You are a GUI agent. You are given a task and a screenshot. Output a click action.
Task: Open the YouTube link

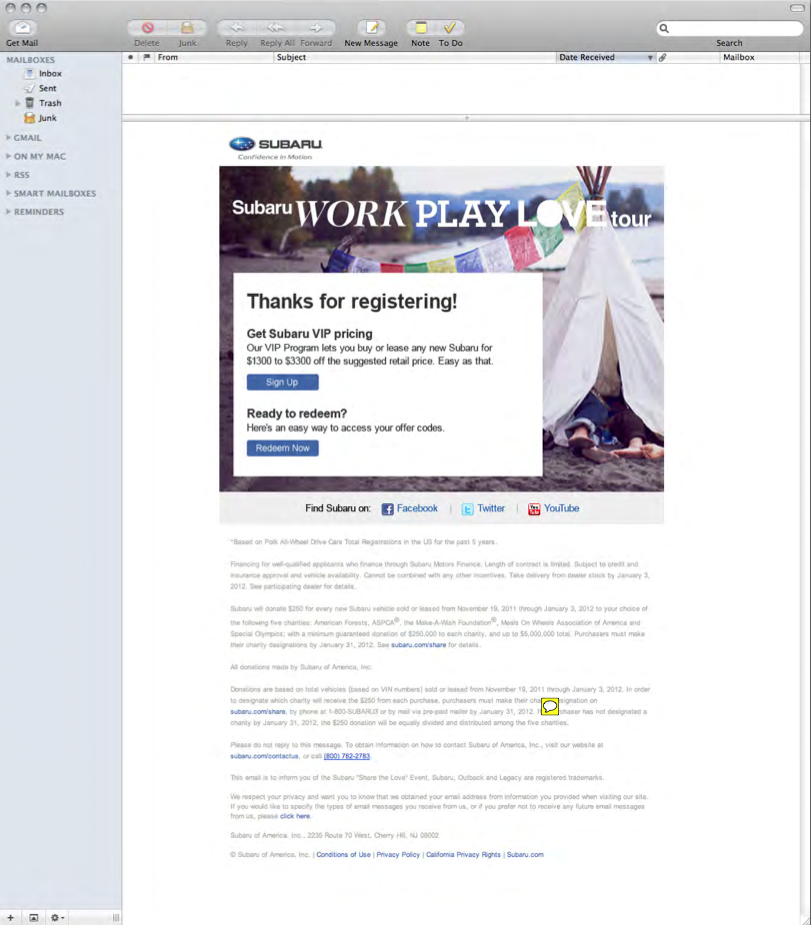[x=553, y=509]
